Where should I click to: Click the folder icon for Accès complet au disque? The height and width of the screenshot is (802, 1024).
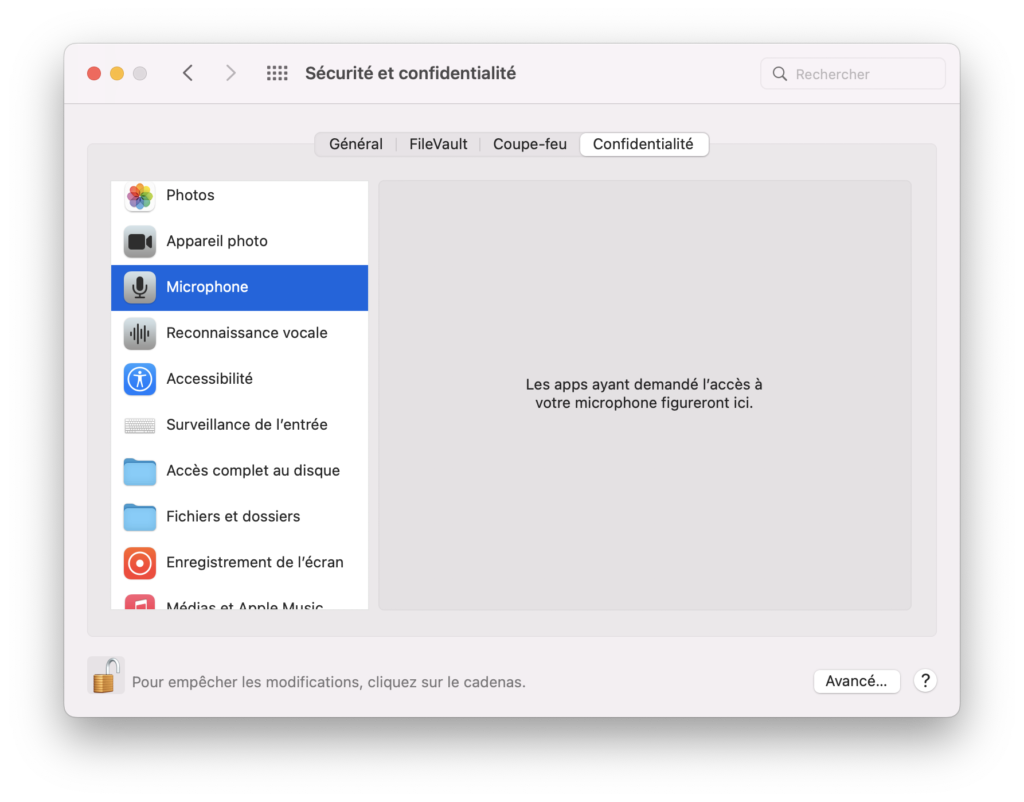[x=140, y=472]
